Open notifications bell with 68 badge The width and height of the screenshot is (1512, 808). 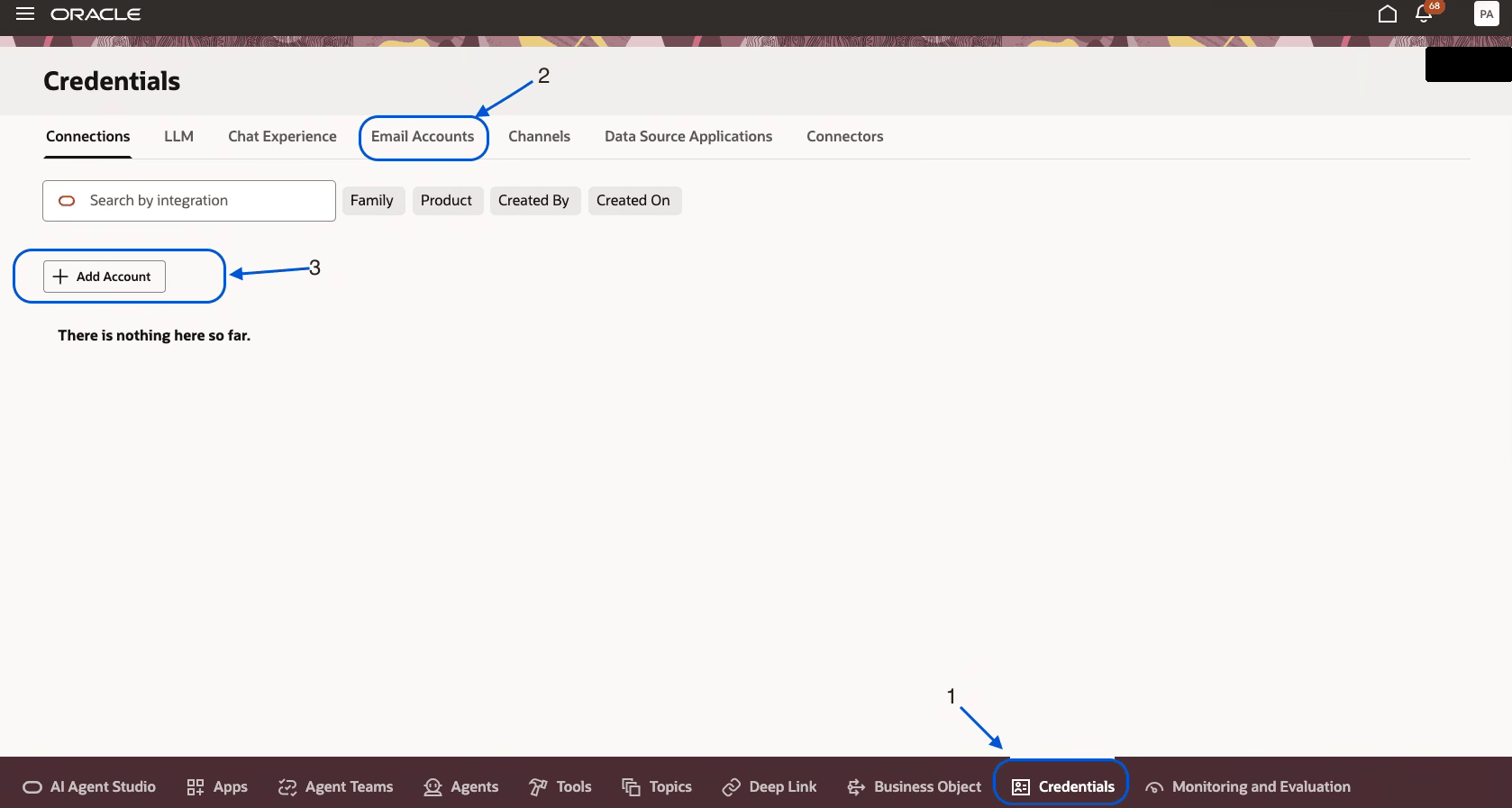pyautogui.click(x=1425, y=13)
